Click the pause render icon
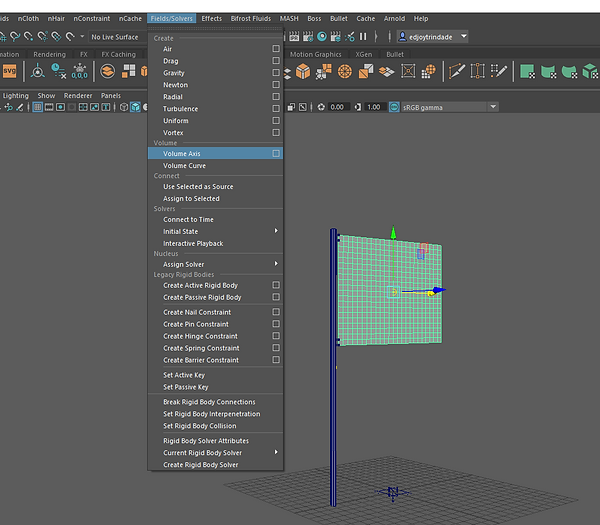Image resolution: width=600 pixels, height=525 pixels. click(363, 36)
